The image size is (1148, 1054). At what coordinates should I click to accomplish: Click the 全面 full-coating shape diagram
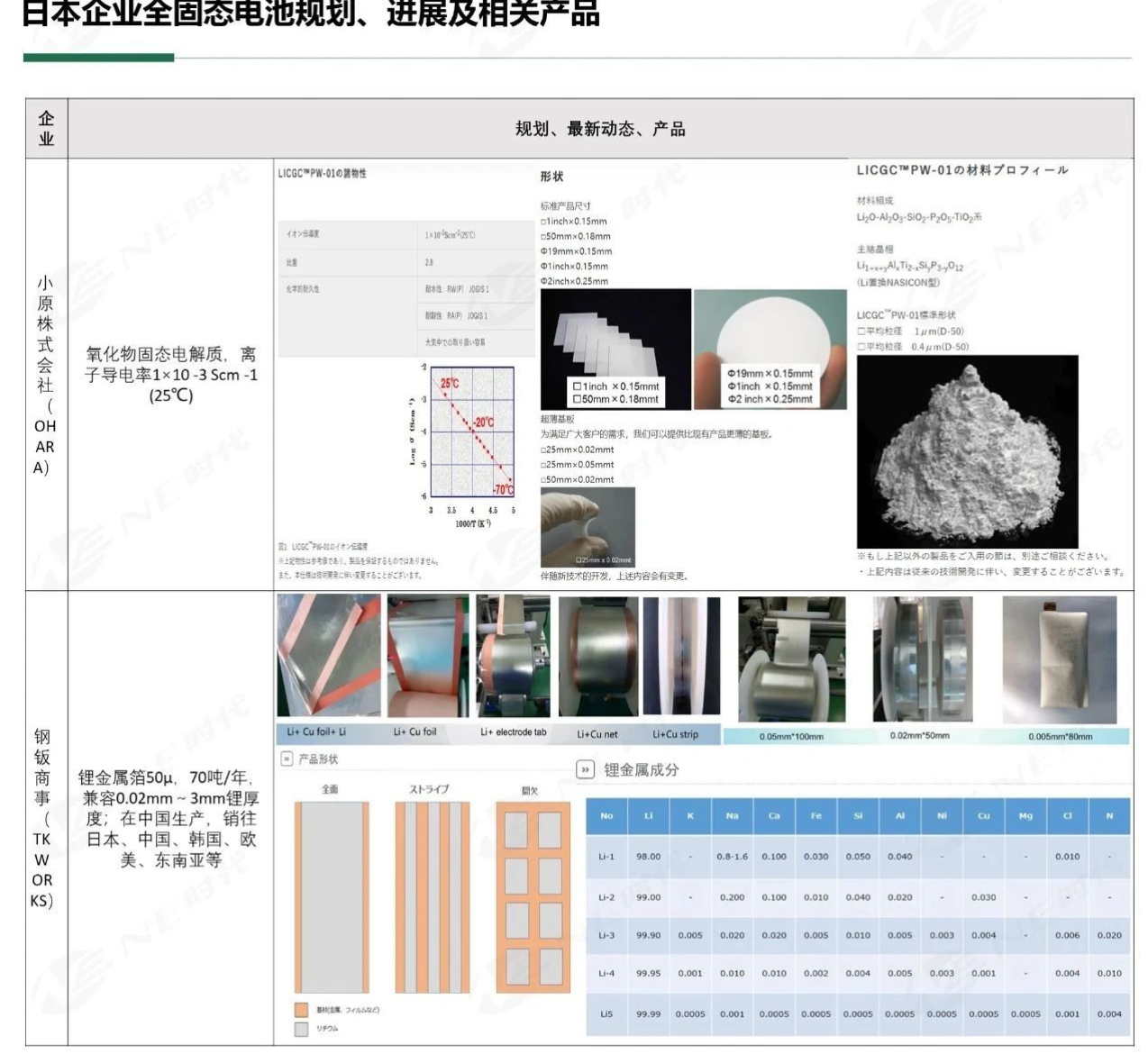coord(331,897)
